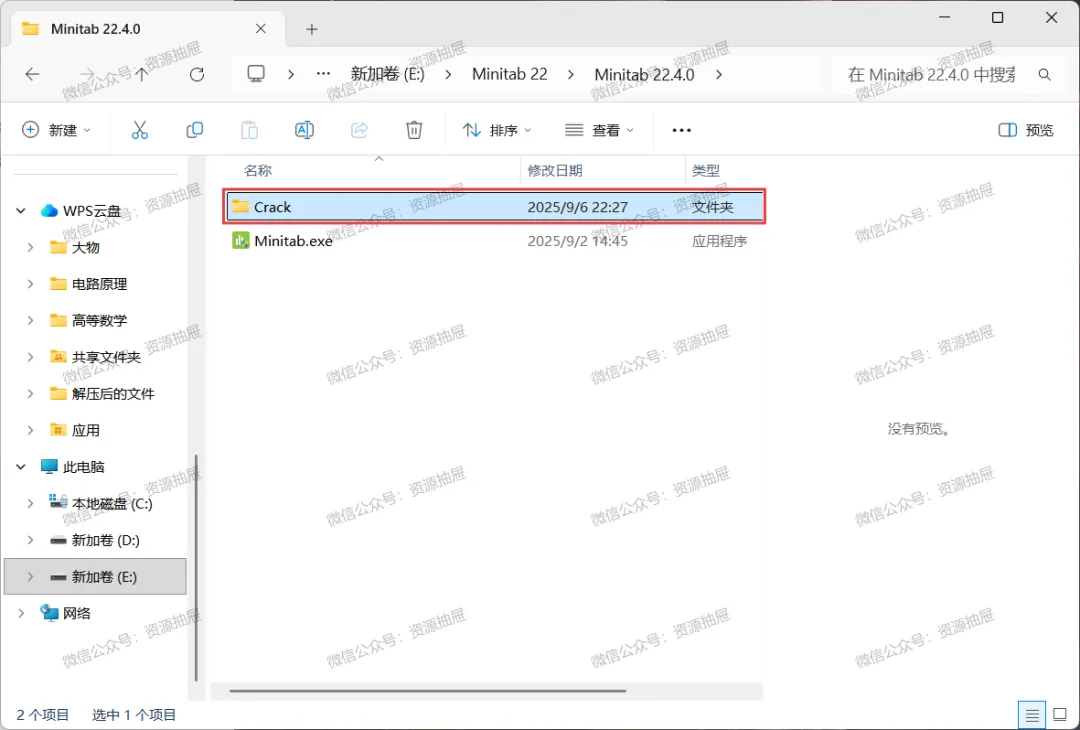Select 此电脑 in navigation pane
The image size is (1080, 730).
coord(83,467)
